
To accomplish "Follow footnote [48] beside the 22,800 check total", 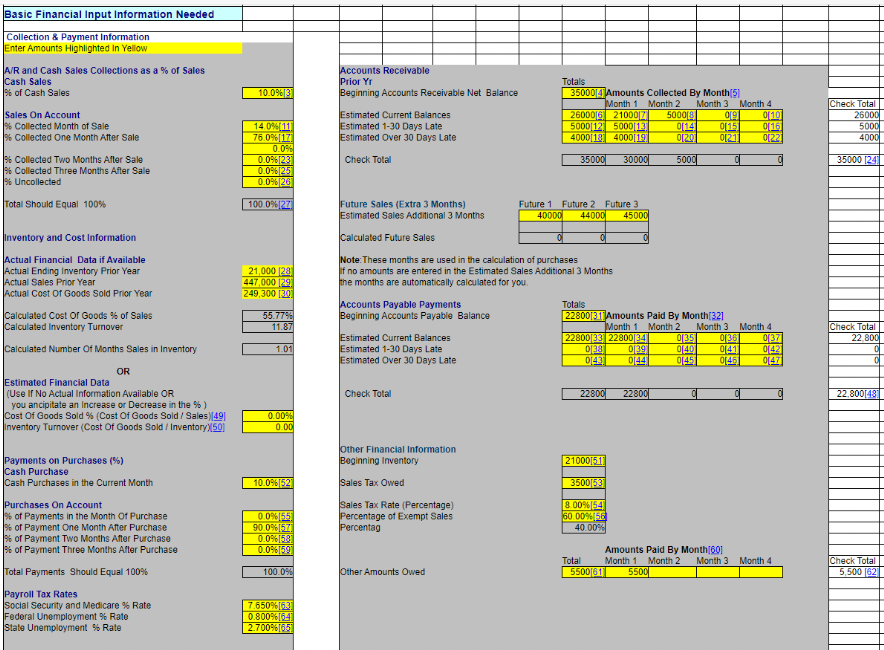I will coord(872,394).
